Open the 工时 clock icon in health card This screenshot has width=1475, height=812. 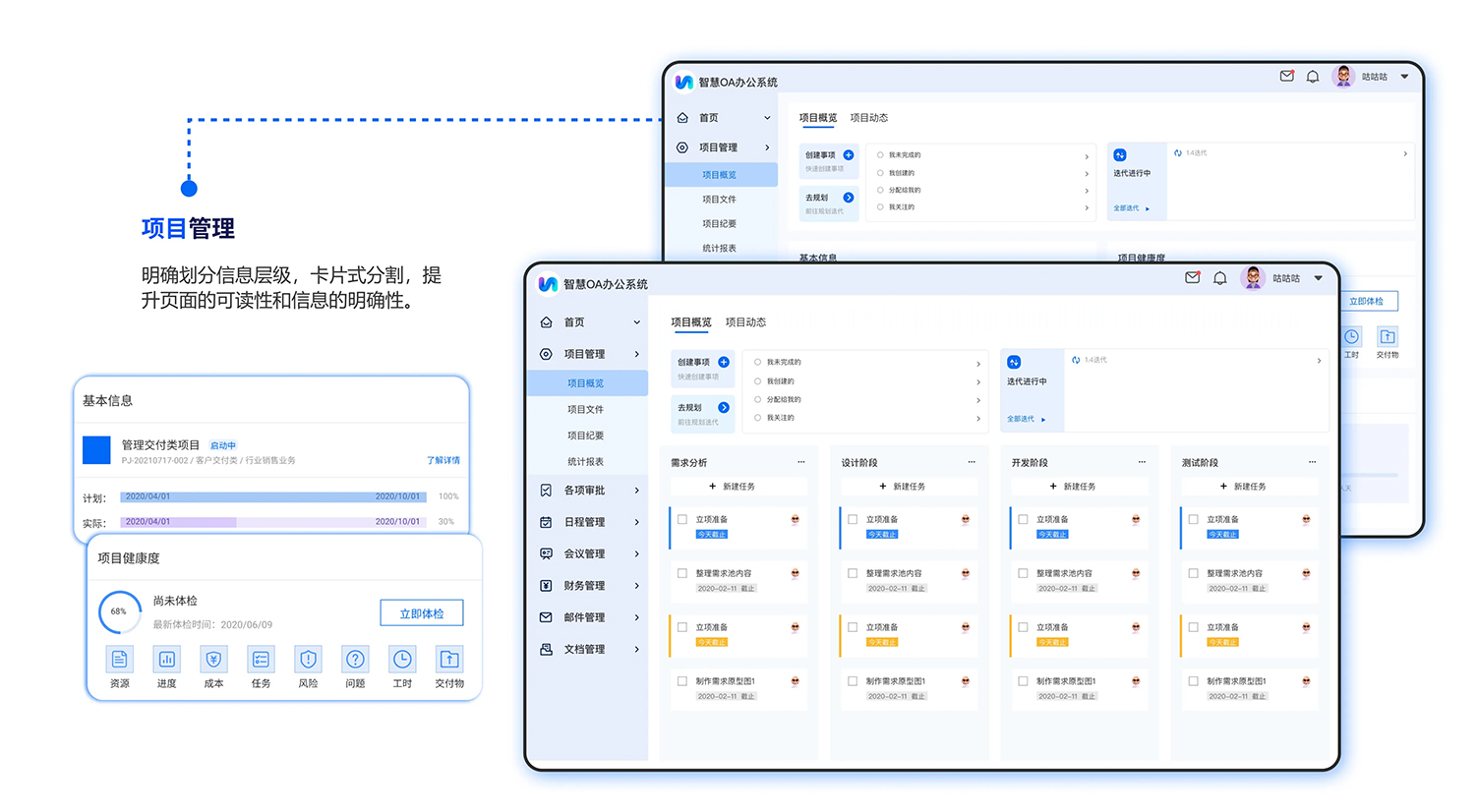402,659
